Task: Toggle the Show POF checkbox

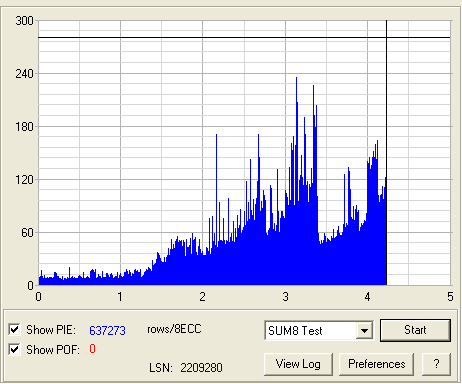Action: coord(14,349)
